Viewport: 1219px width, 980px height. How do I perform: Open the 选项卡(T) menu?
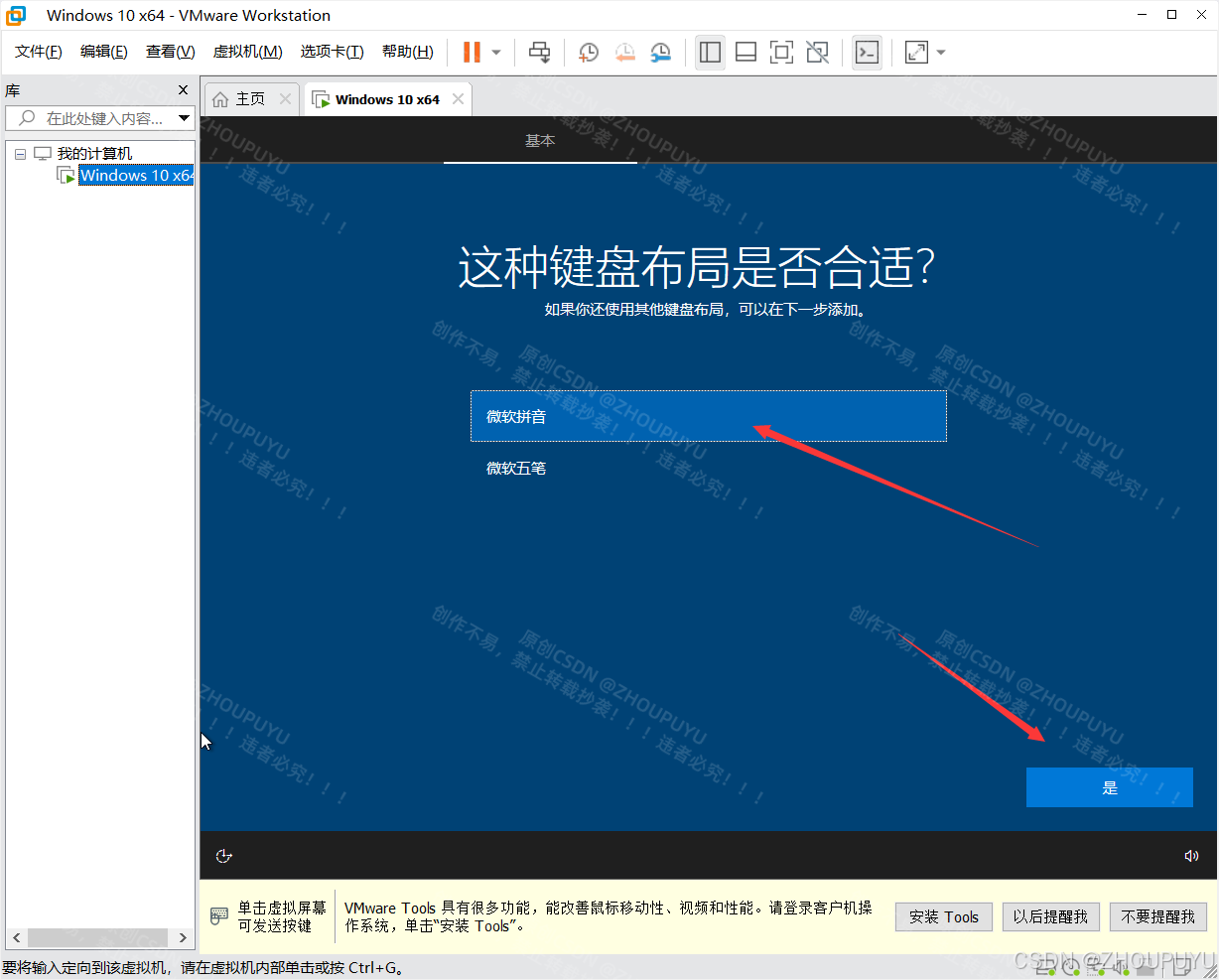point(332,52)
